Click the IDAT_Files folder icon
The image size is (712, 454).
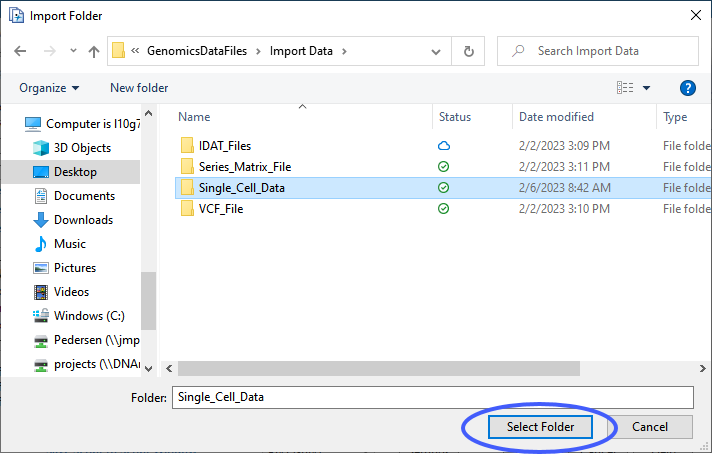[x=187, y=146]
